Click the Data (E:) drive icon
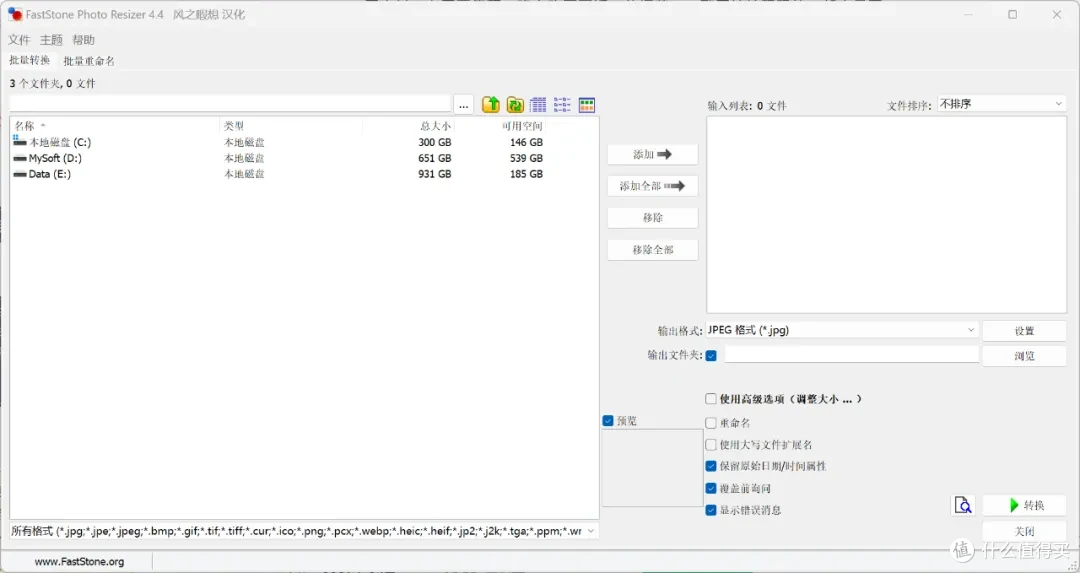1080x573 pixels. [x=19, y=174]
